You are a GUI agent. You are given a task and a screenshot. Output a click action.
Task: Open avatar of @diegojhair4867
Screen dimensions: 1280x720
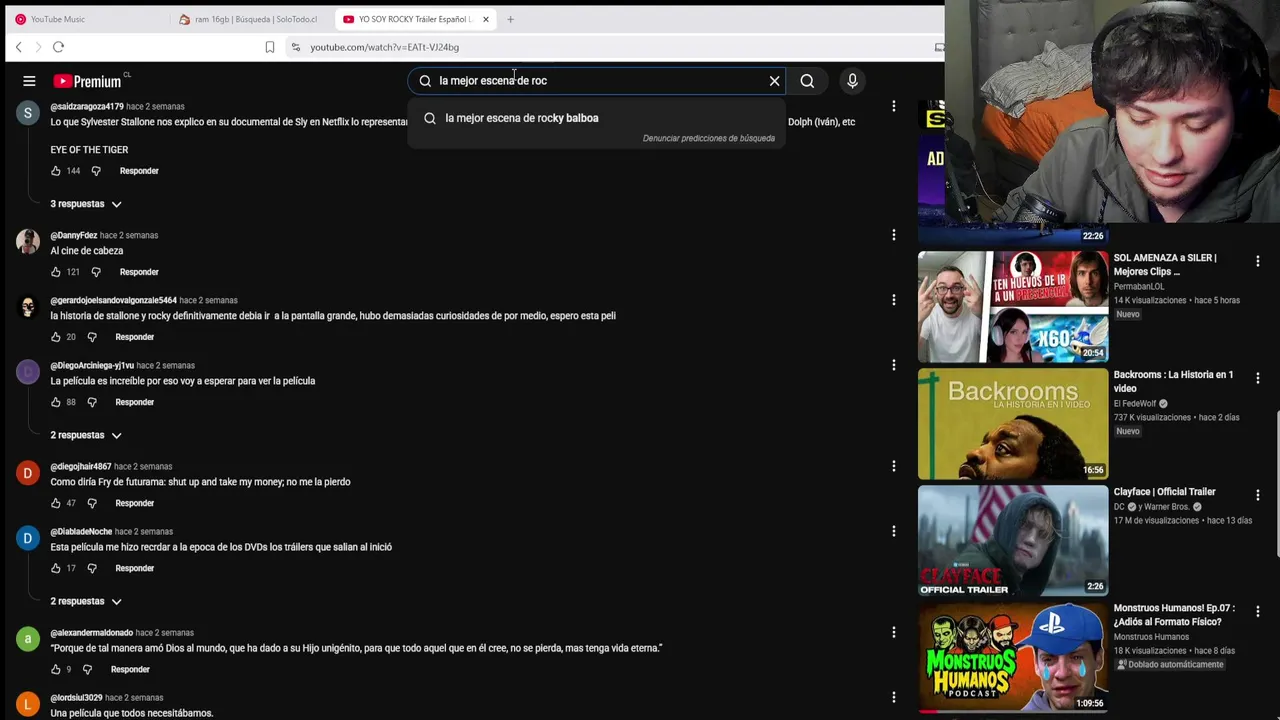(28, 473)
